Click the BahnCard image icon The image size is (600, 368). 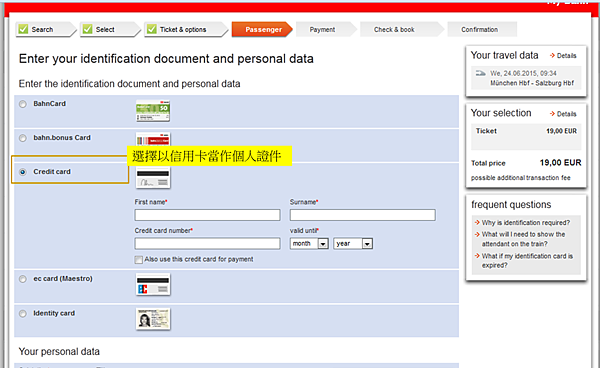pyautogui.click(x=153, y=111)
